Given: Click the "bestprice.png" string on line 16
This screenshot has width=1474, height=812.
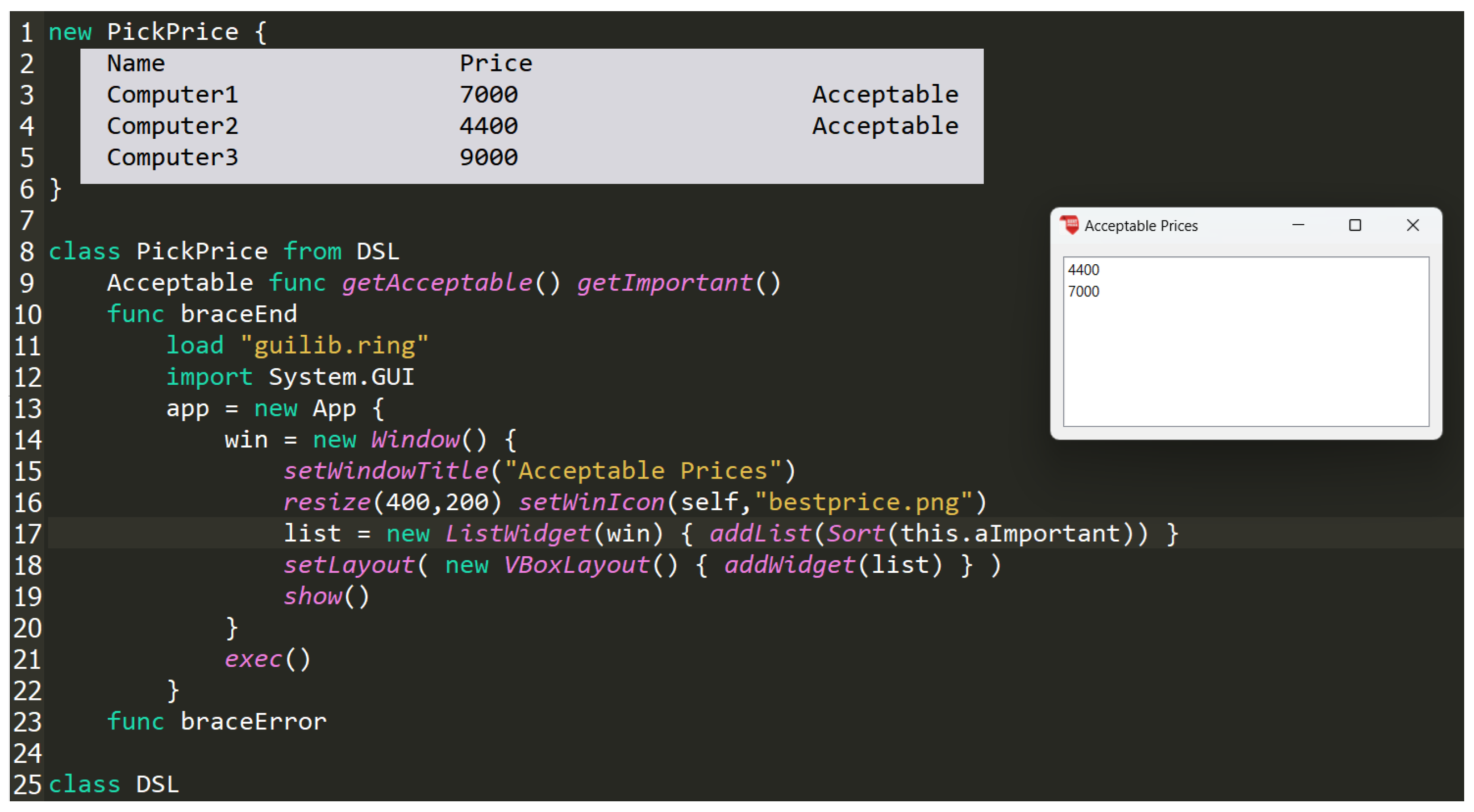Looking at the screenshot, I should [x=863, y=502].
